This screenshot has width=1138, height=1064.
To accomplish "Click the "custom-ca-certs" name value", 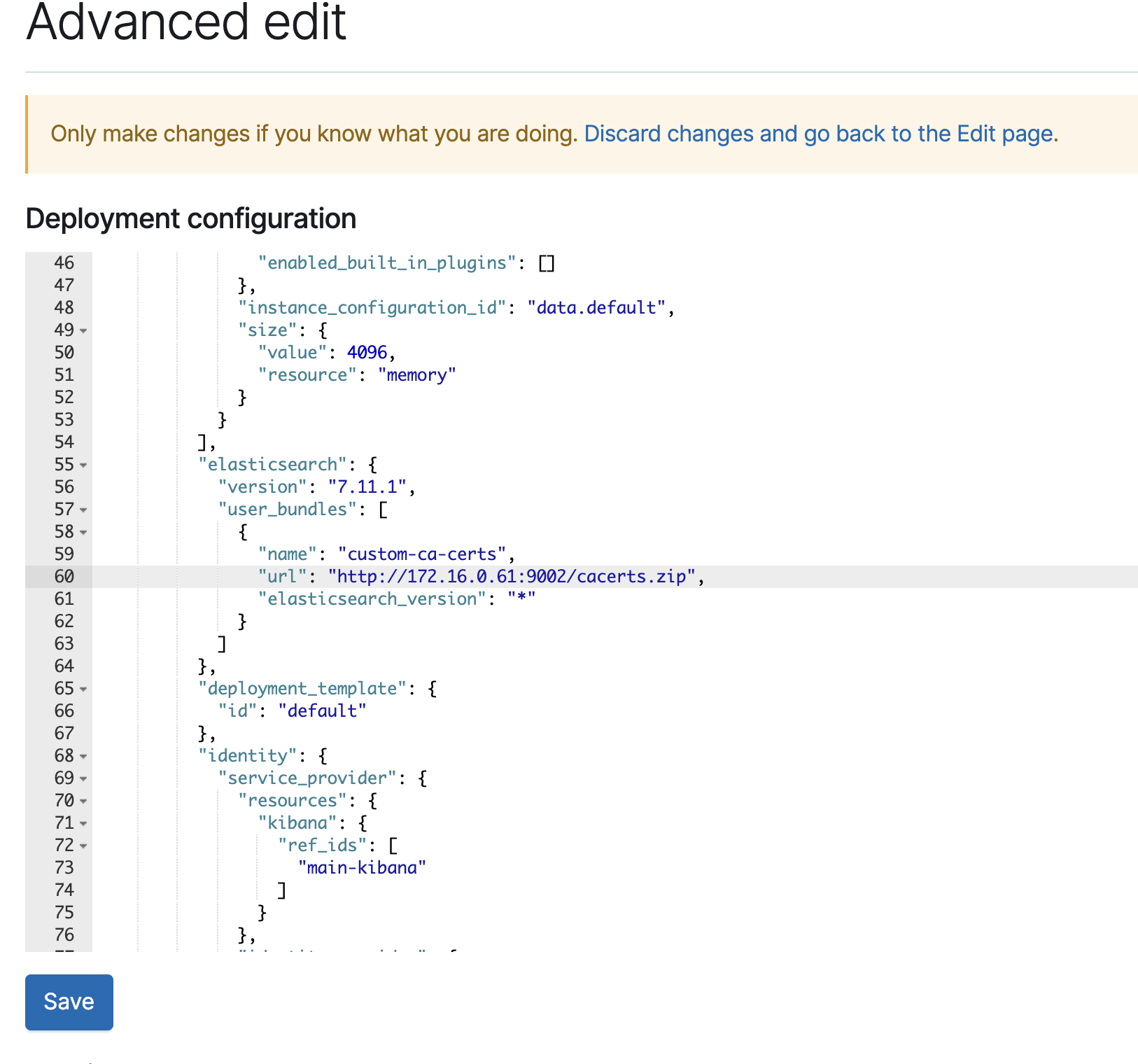I will pos(422,554).
